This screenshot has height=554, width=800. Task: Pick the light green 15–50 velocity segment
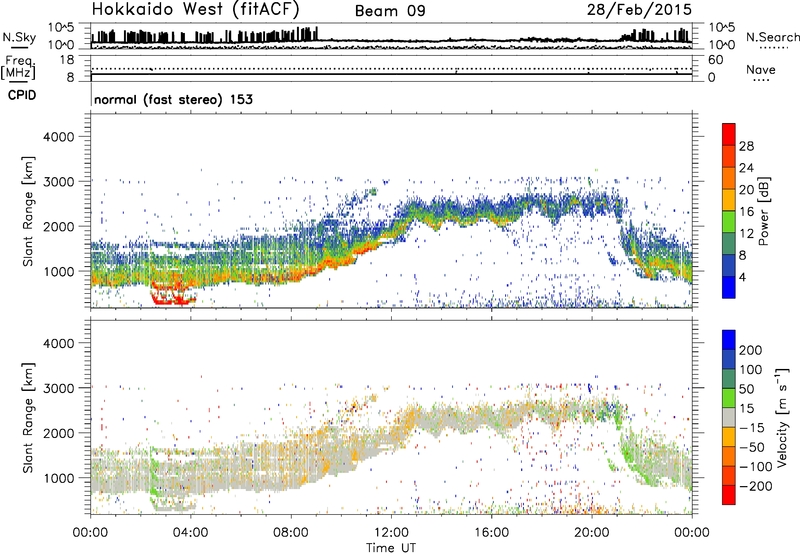729,398
